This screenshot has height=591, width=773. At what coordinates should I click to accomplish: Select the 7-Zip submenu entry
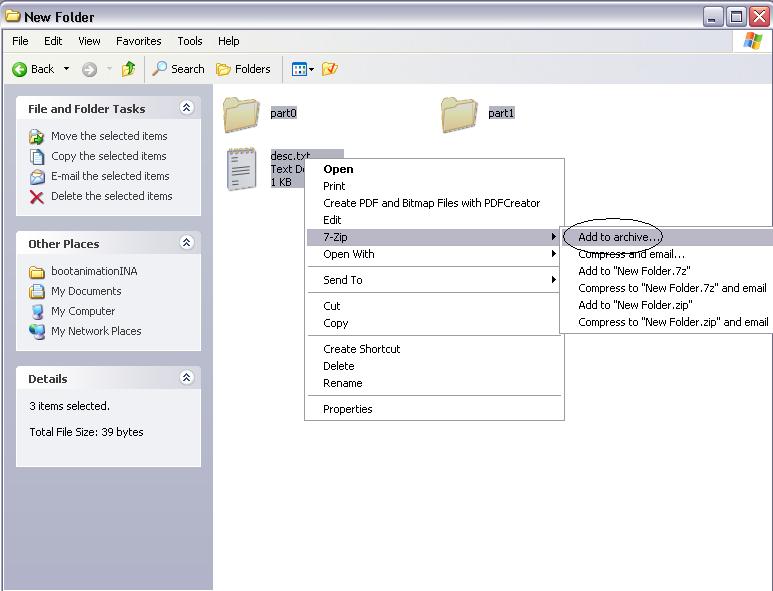pos(434,237)
